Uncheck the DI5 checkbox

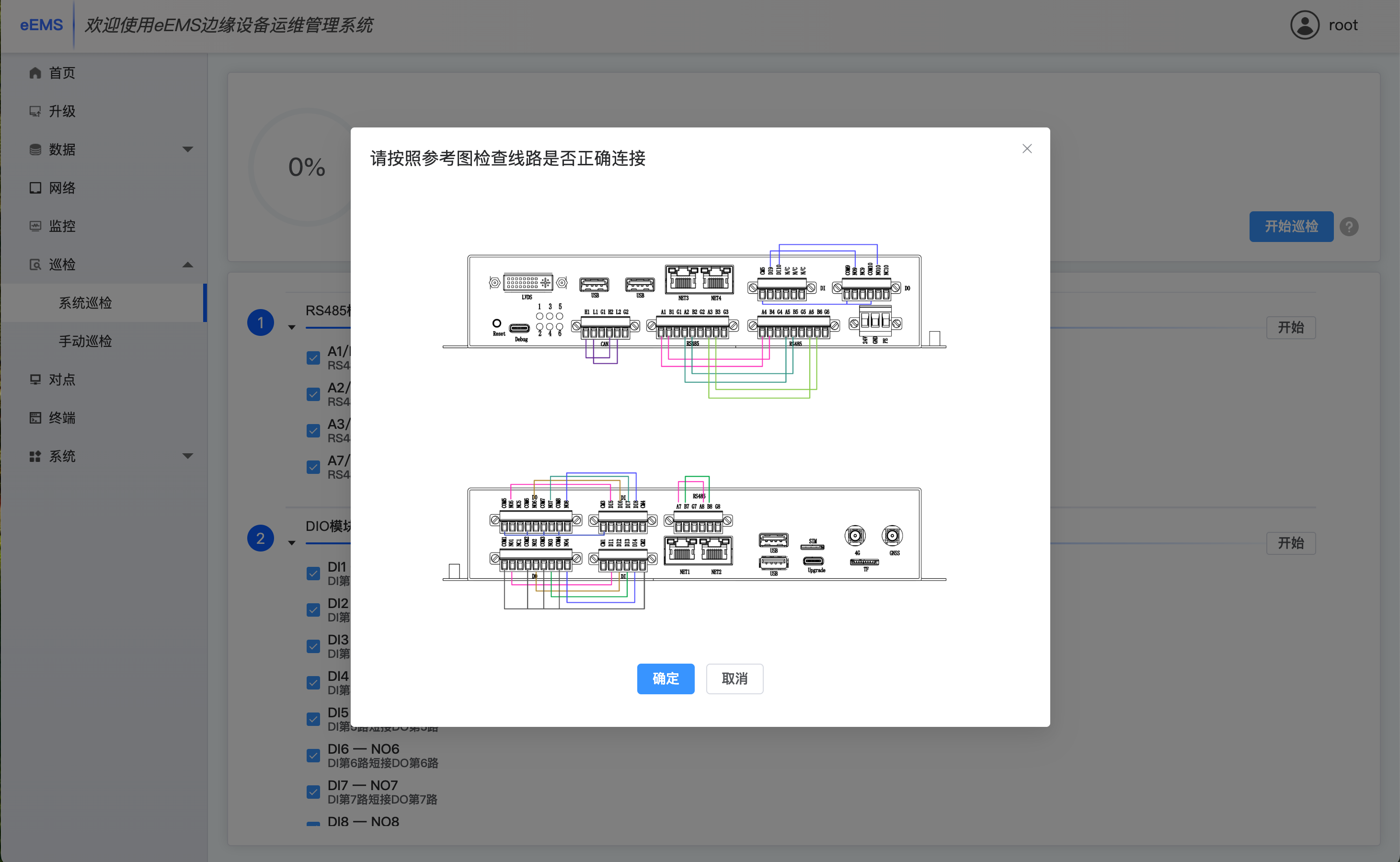313,719
